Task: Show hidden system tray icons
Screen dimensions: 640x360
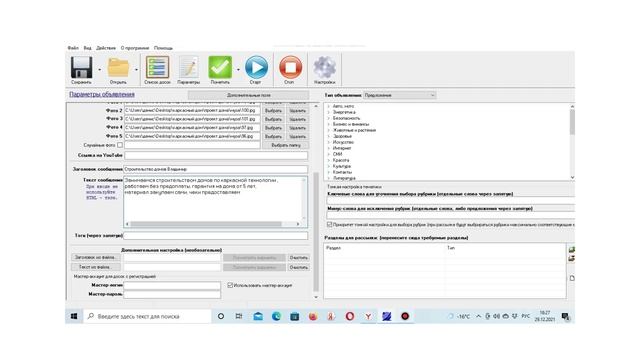Action: click(478, 316)
